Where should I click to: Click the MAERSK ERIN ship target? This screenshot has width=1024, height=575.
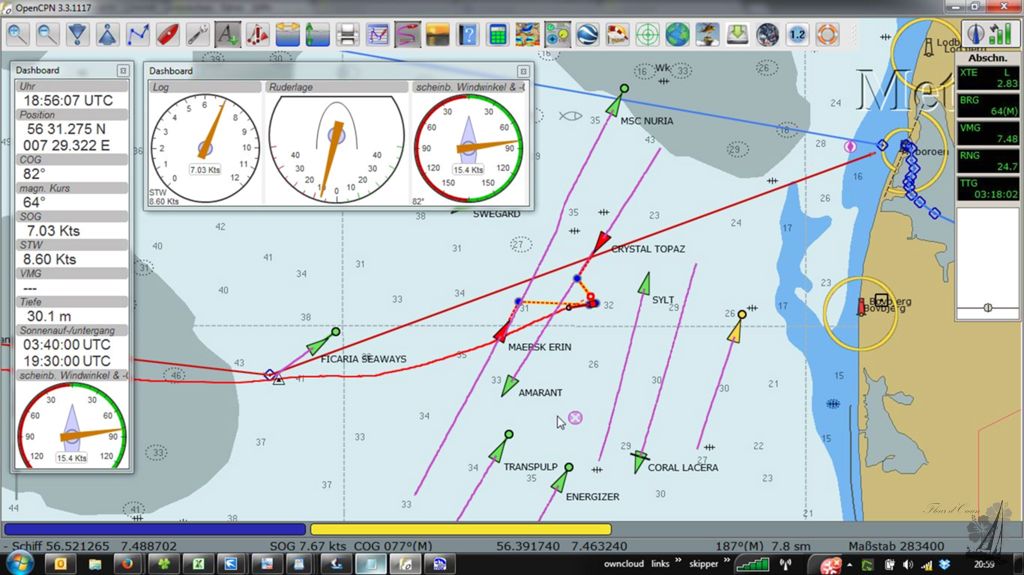pyautogui.click(x=501, y=333)
